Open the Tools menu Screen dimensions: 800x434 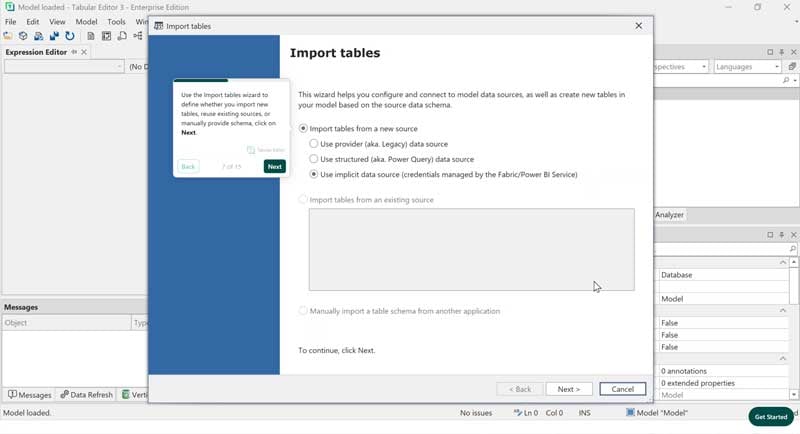point(116,22)
